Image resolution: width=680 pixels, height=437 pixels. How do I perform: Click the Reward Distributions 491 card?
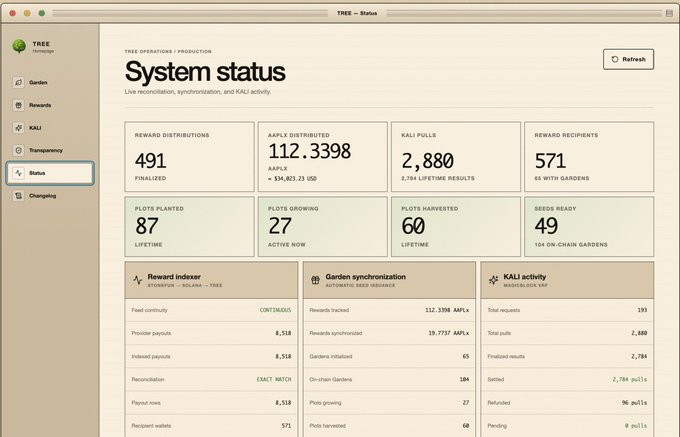[190, 157]
